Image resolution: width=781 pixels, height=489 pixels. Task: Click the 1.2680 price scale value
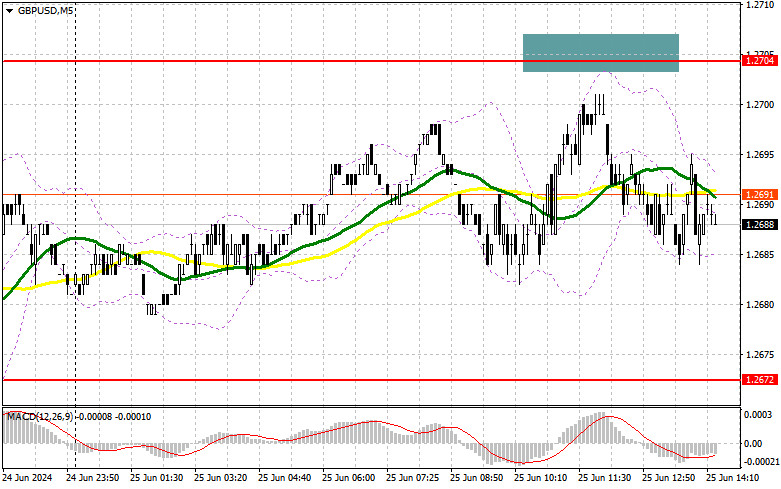tap(760, 304)
